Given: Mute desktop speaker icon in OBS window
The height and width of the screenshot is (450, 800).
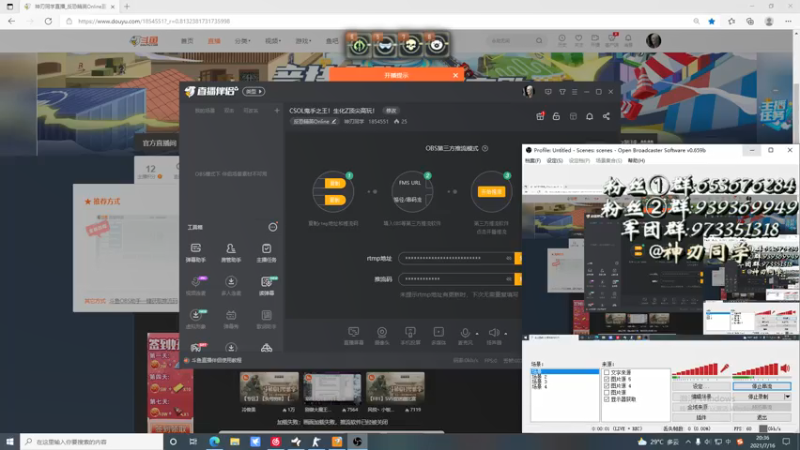Looking at the screenshot, I should coord(785,368).
